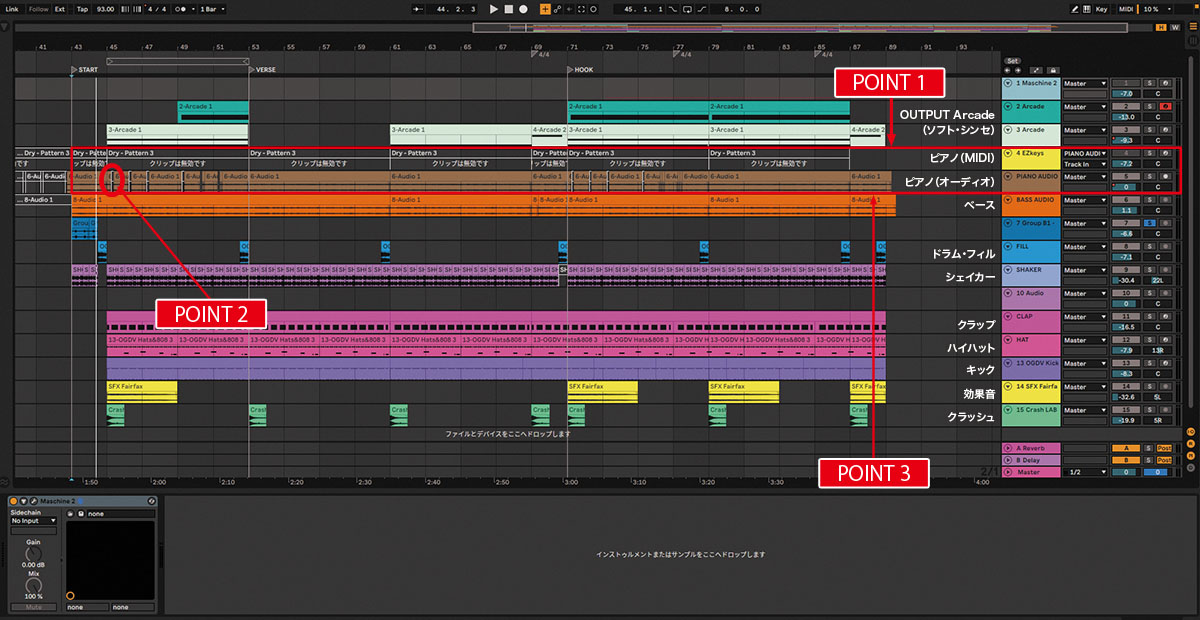Screen dimensions: 1200x620
Task: Click the Mute button in Maschine 2 device
Action: pos(34,607)
